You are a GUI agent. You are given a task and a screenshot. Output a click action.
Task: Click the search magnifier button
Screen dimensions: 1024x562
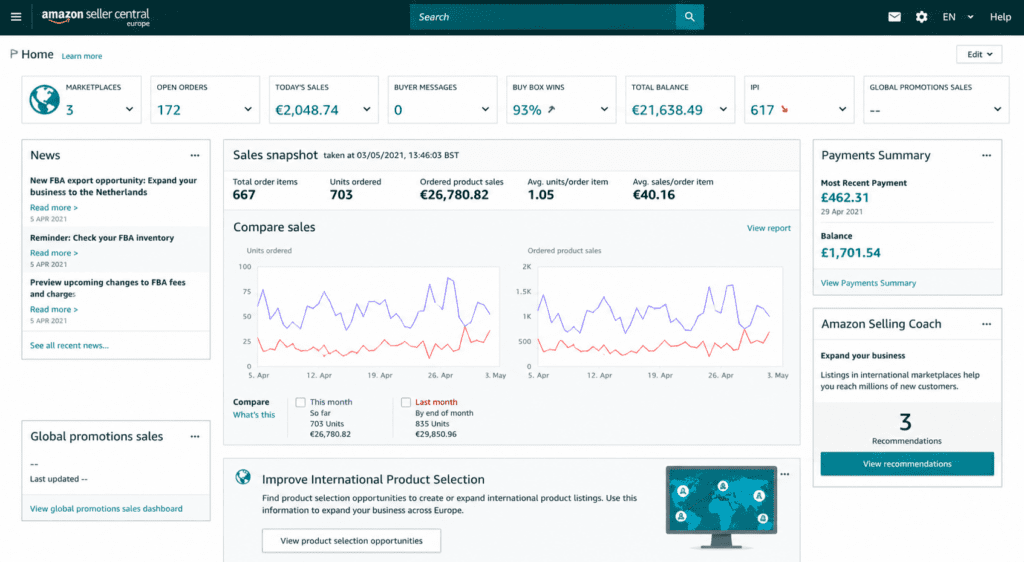(690, 17)
